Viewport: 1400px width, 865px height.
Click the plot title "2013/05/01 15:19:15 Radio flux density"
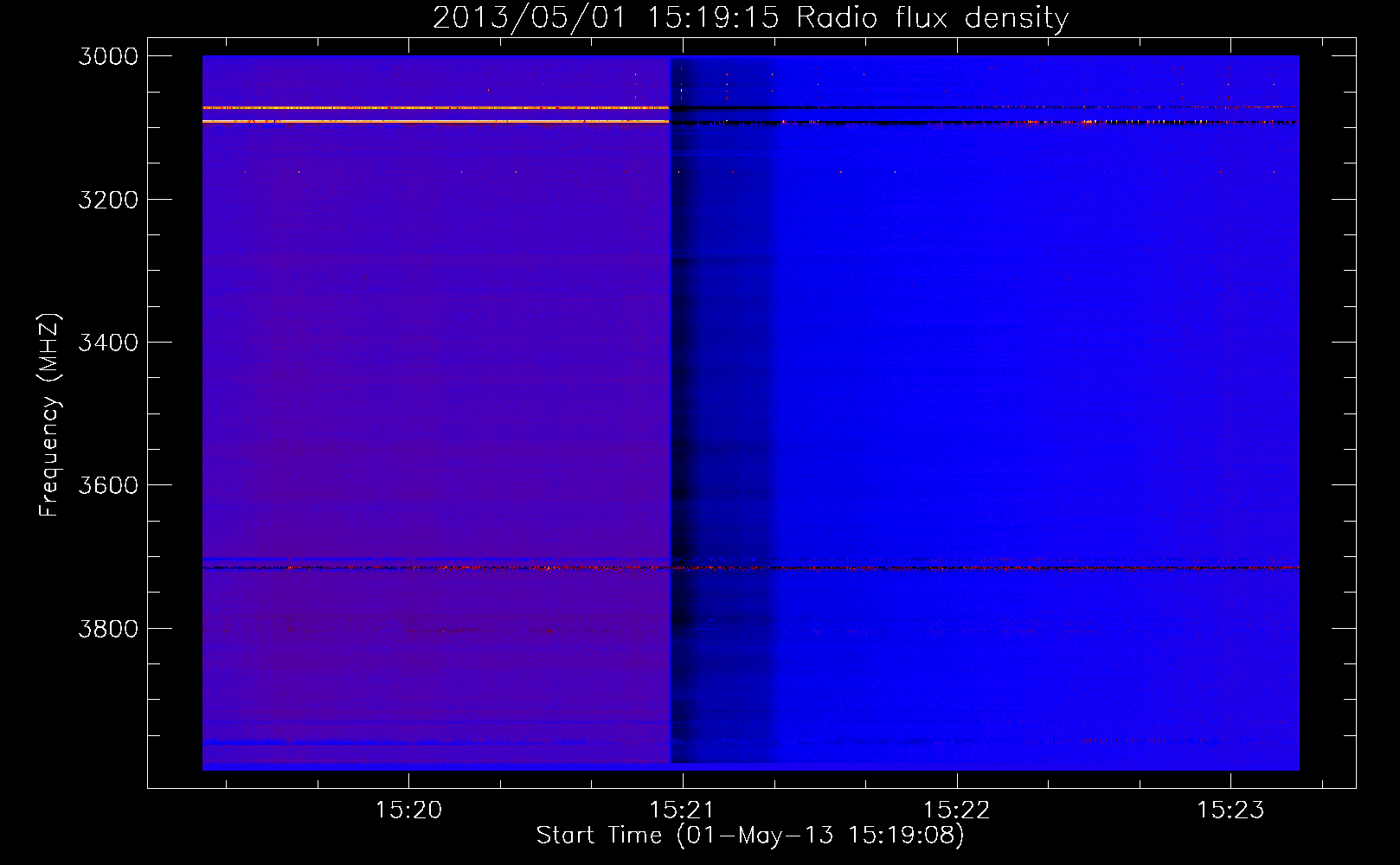coord(751,17)
